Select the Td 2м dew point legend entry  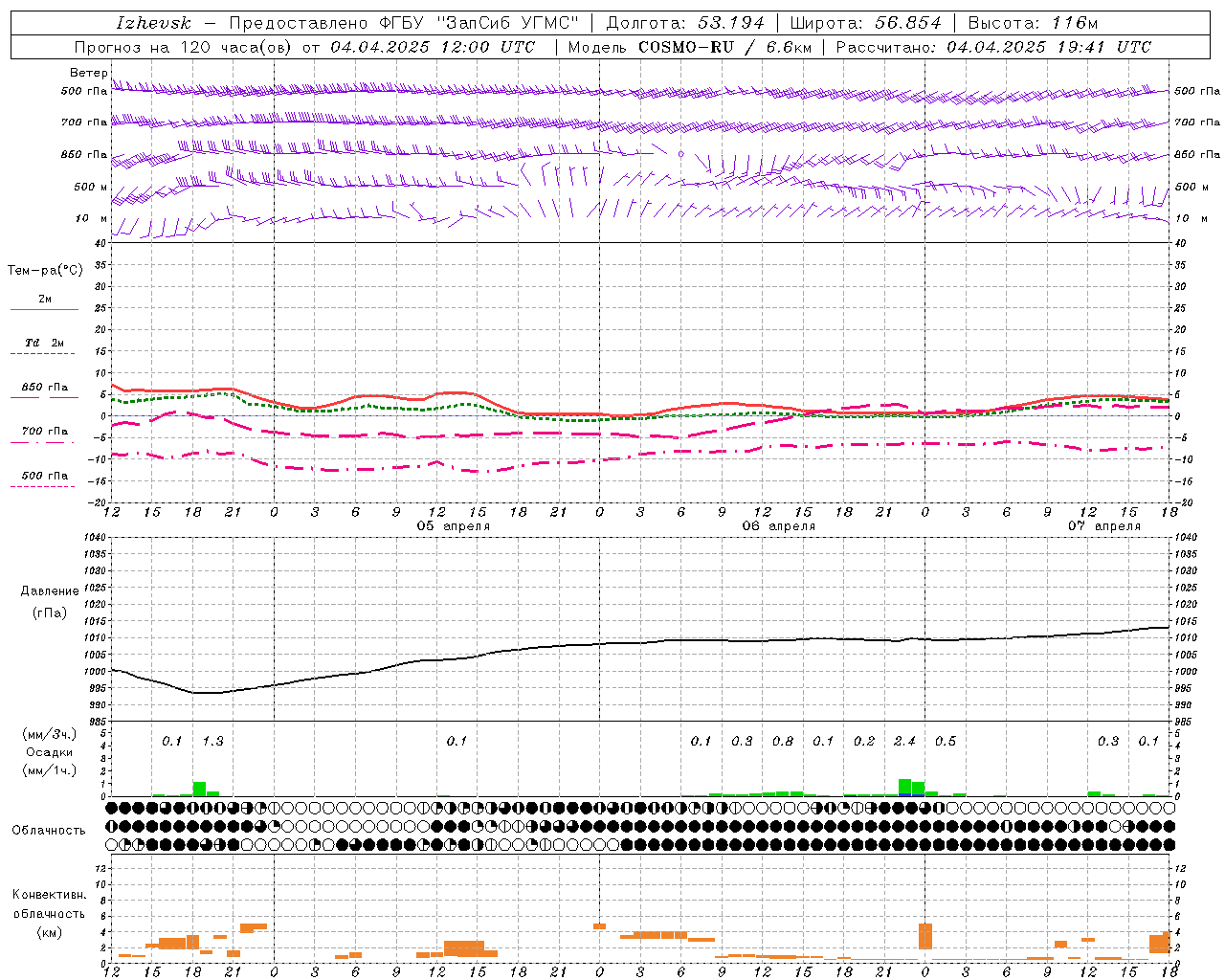click(x=44, y=343)
